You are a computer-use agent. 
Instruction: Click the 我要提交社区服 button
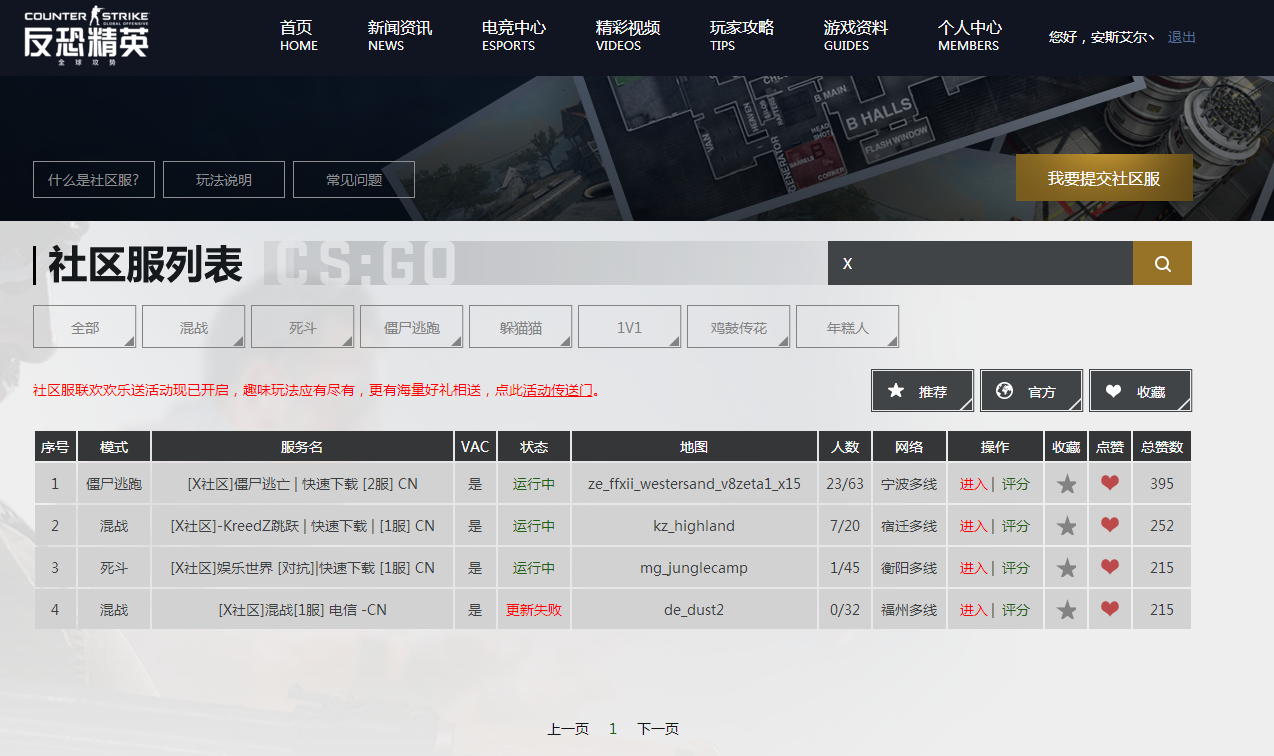coord(1104,176)
